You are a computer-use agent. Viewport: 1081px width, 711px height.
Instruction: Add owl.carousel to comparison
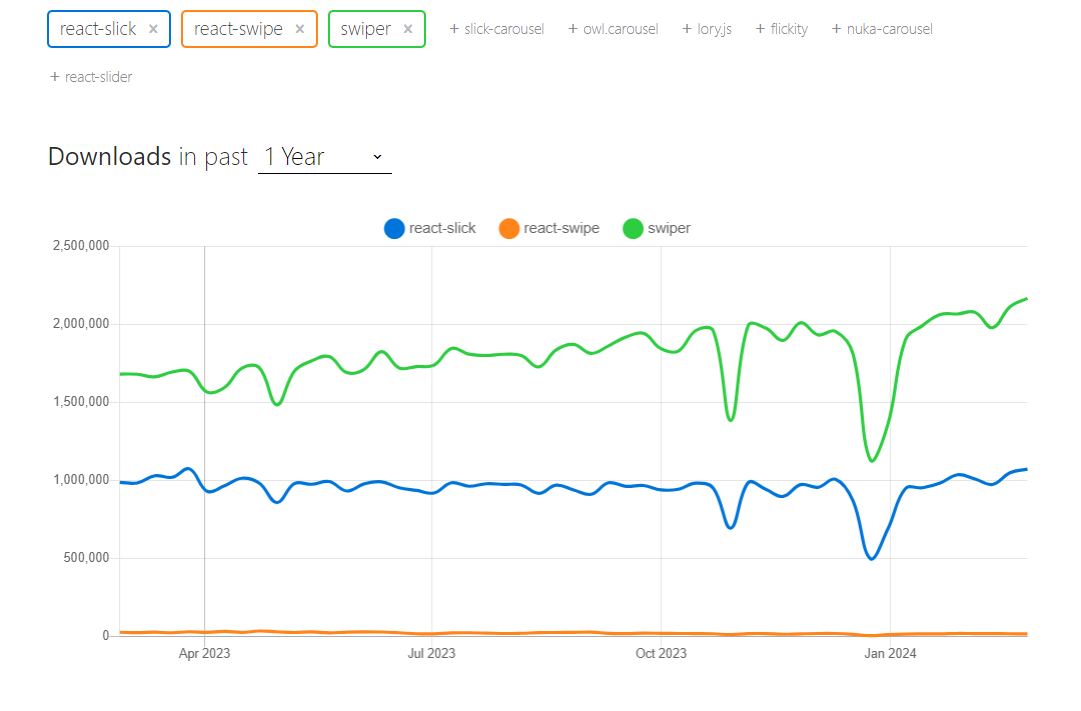coord(613,29)
